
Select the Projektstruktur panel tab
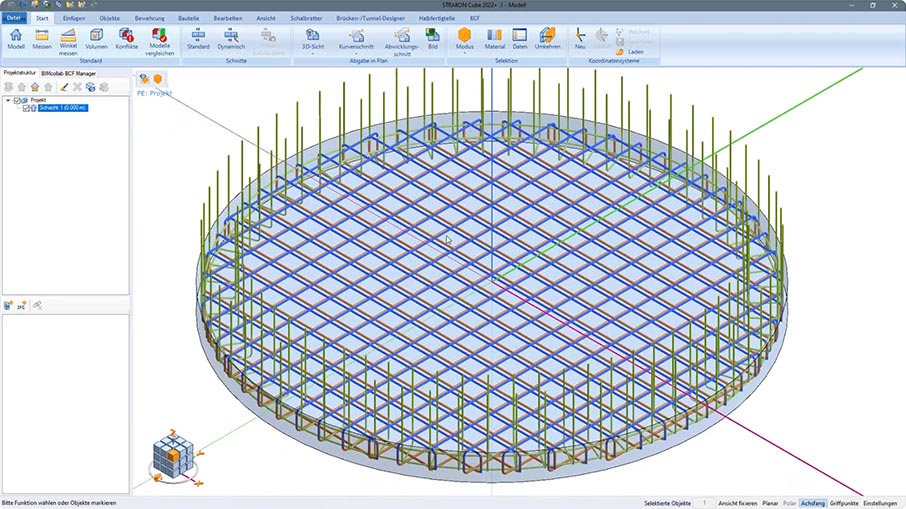pos(20,73)
